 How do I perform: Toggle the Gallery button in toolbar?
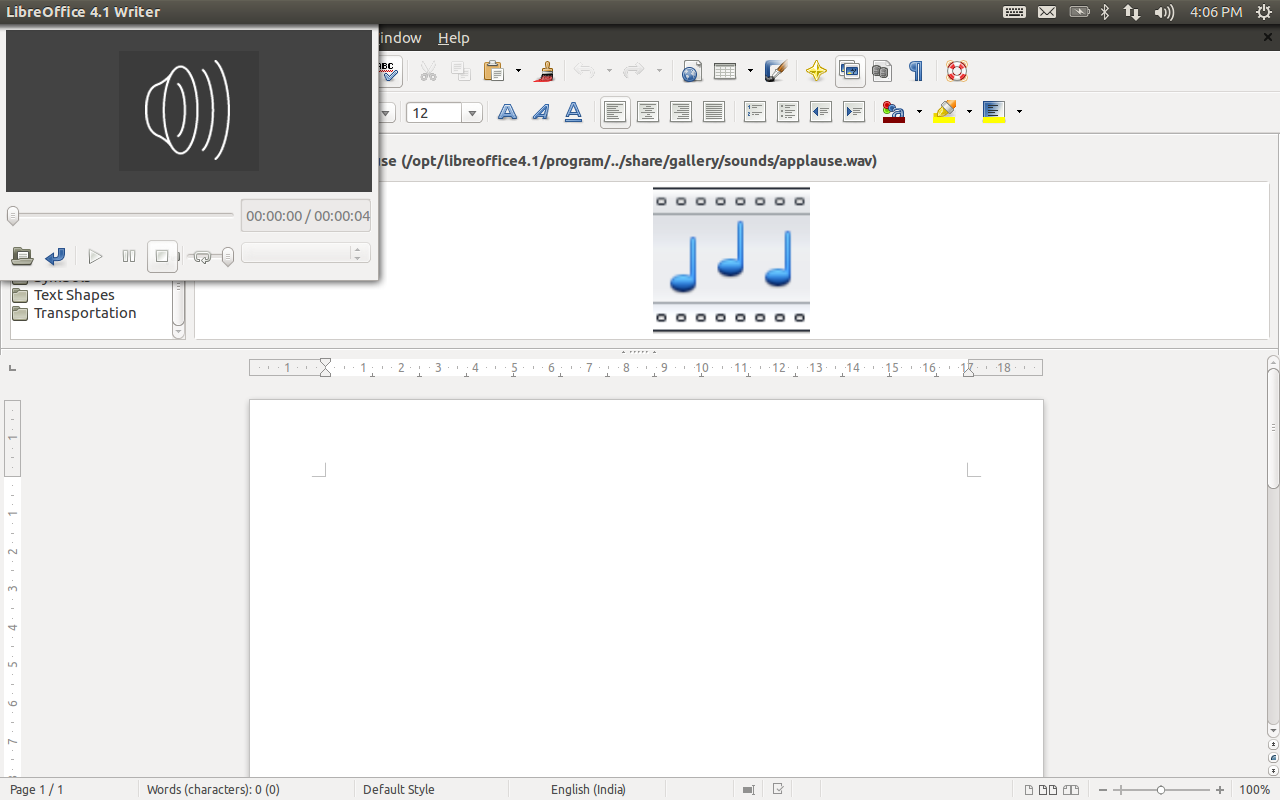[850, 71]
